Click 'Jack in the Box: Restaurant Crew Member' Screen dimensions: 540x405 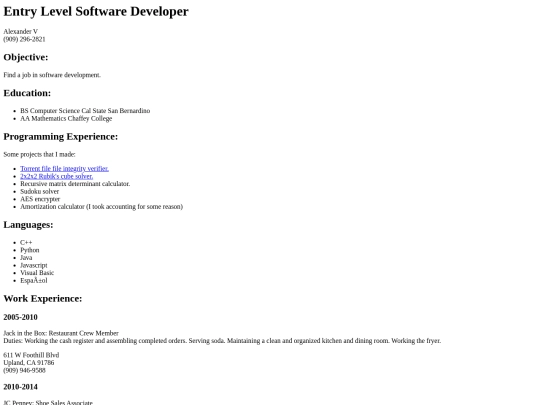[61, 333]
